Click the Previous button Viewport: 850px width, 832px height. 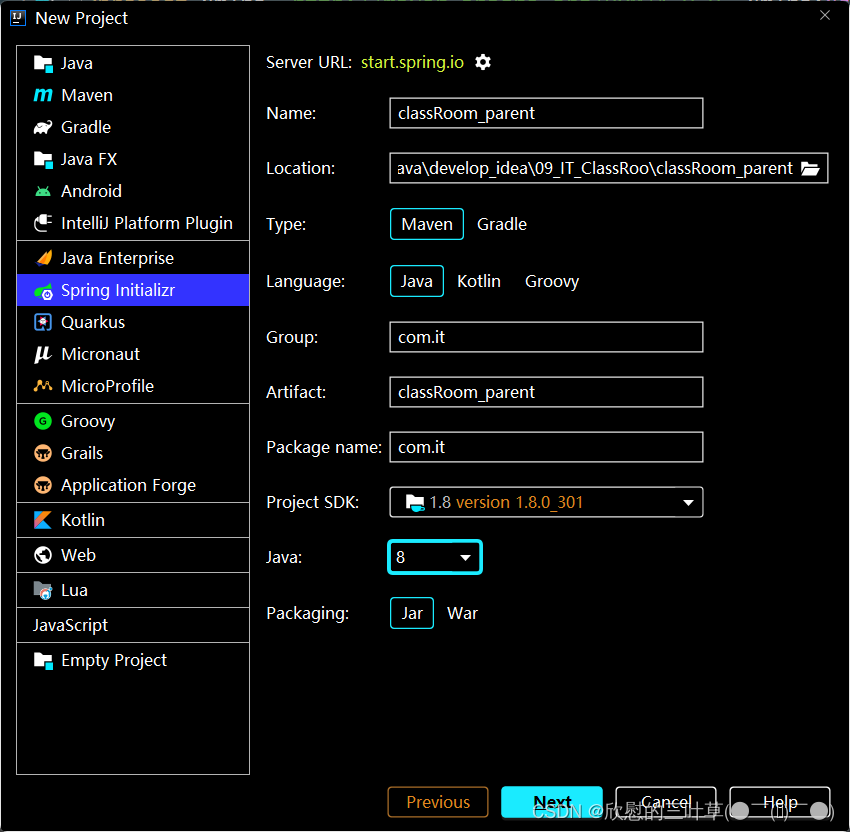tap(438, 802)
